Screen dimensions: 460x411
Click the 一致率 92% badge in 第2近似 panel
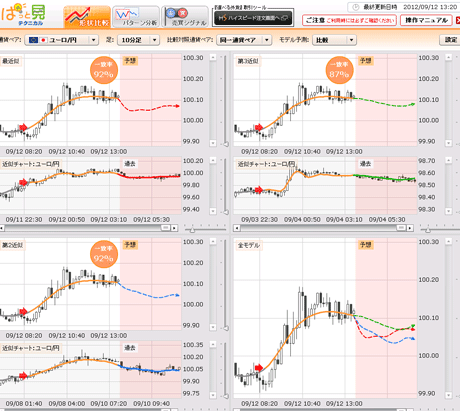(x=104, y=254)
